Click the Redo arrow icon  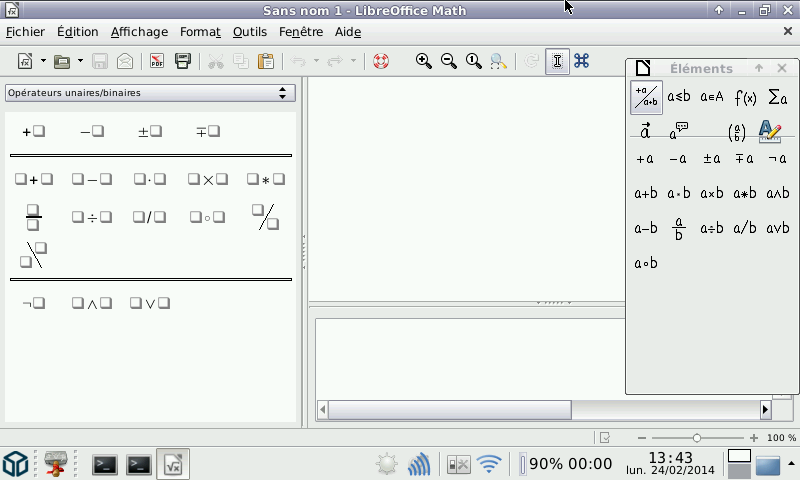tap(335, 61)
